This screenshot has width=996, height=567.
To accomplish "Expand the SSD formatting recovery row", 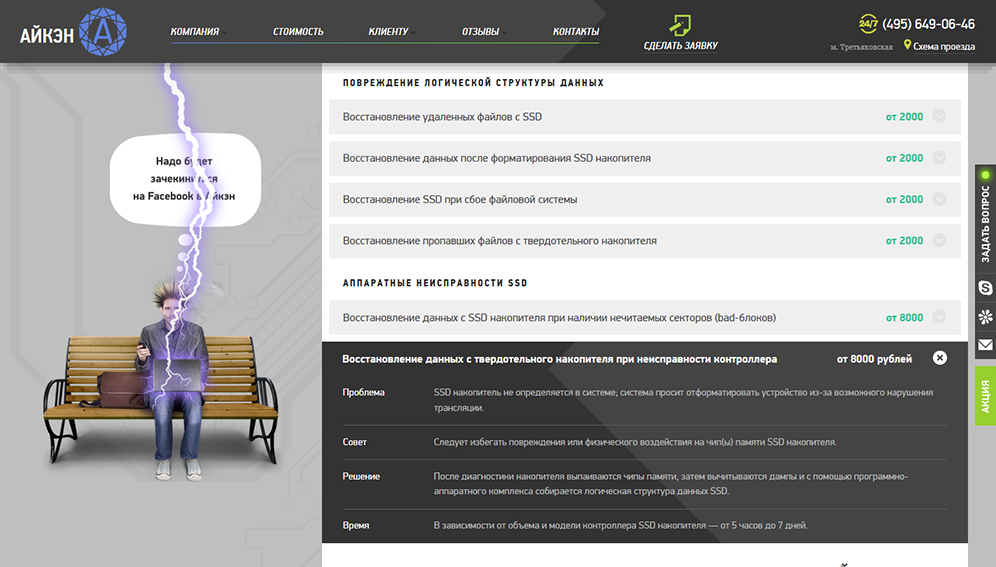I will pos(938,158).
